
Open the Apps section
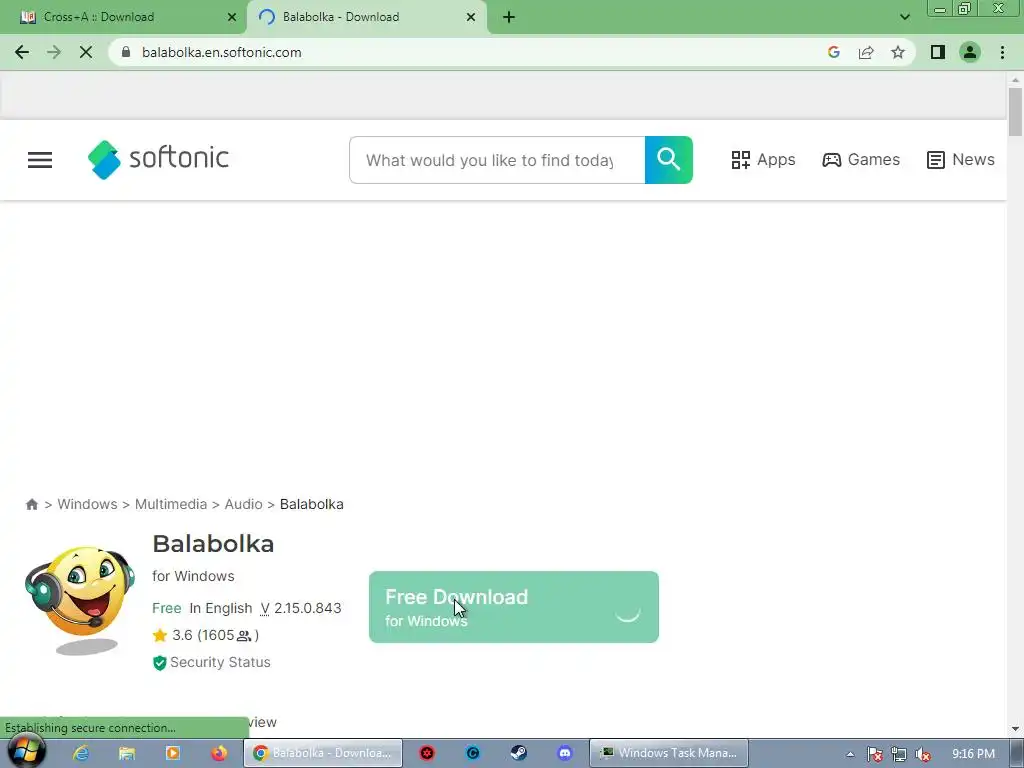(763, 160)
